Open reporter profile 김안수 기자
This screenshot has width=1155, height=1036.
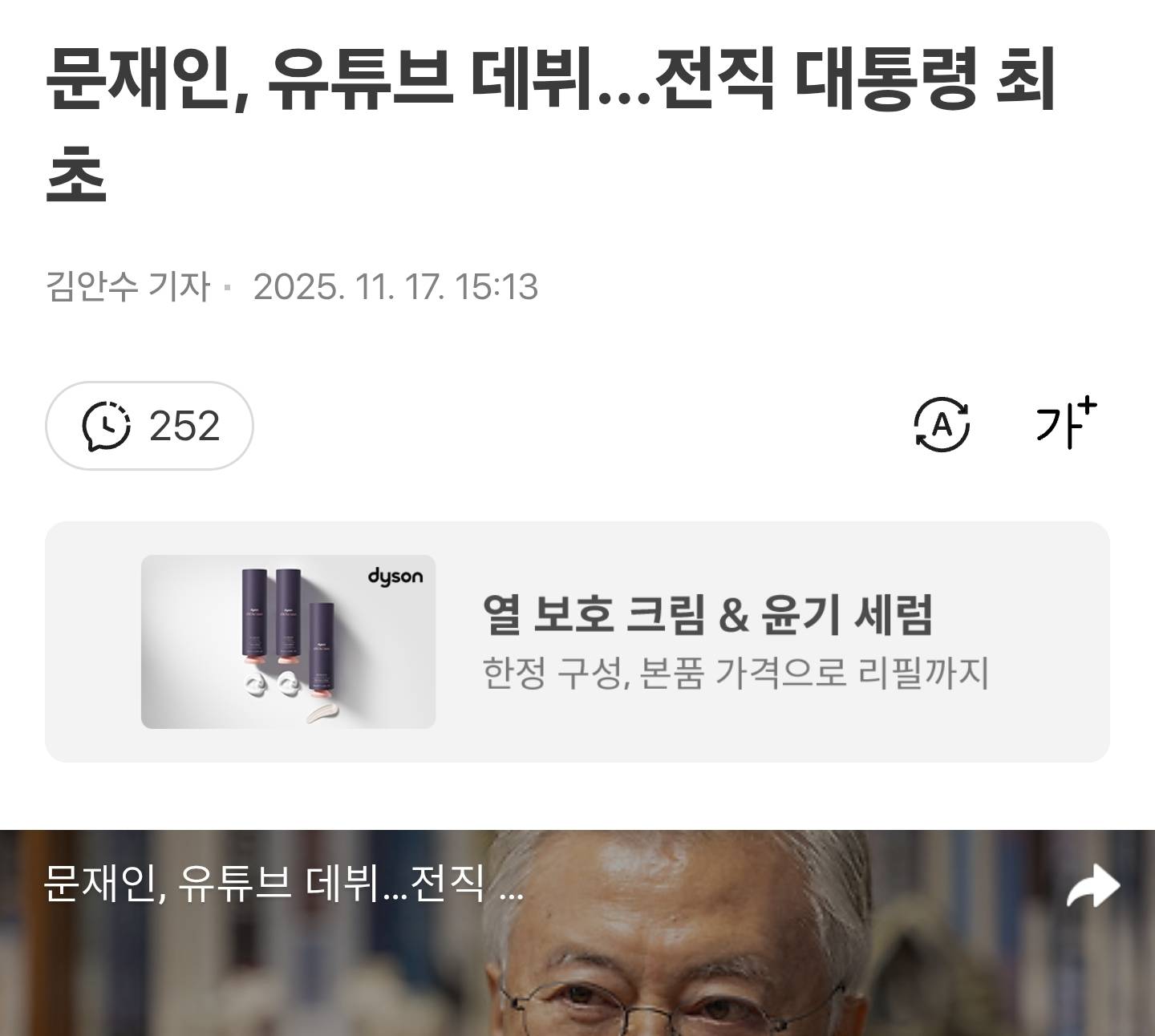click(128, 286)
